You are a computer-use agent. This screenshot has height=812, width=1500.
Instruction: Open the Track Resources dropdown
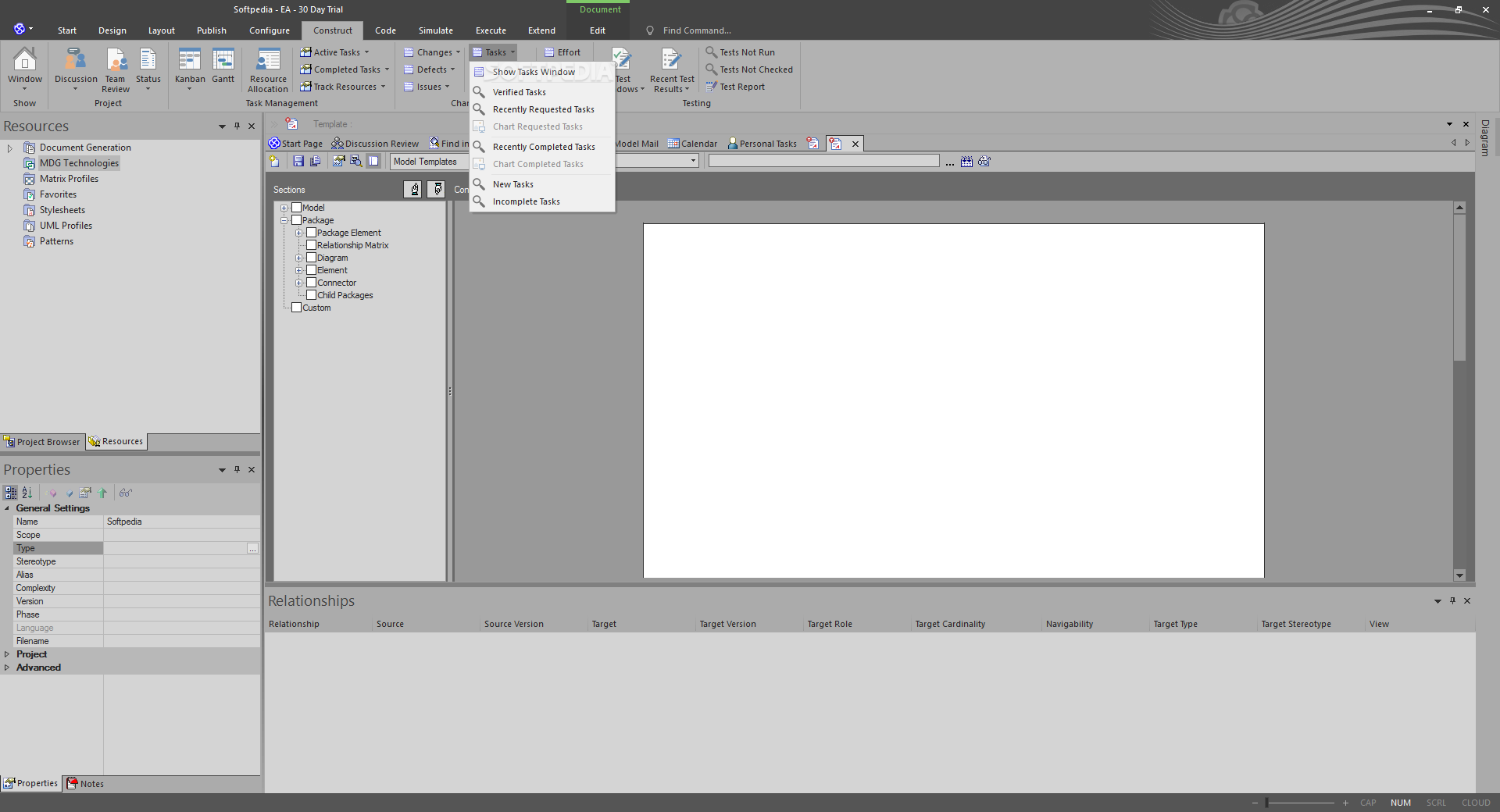[x=343, y=87]
